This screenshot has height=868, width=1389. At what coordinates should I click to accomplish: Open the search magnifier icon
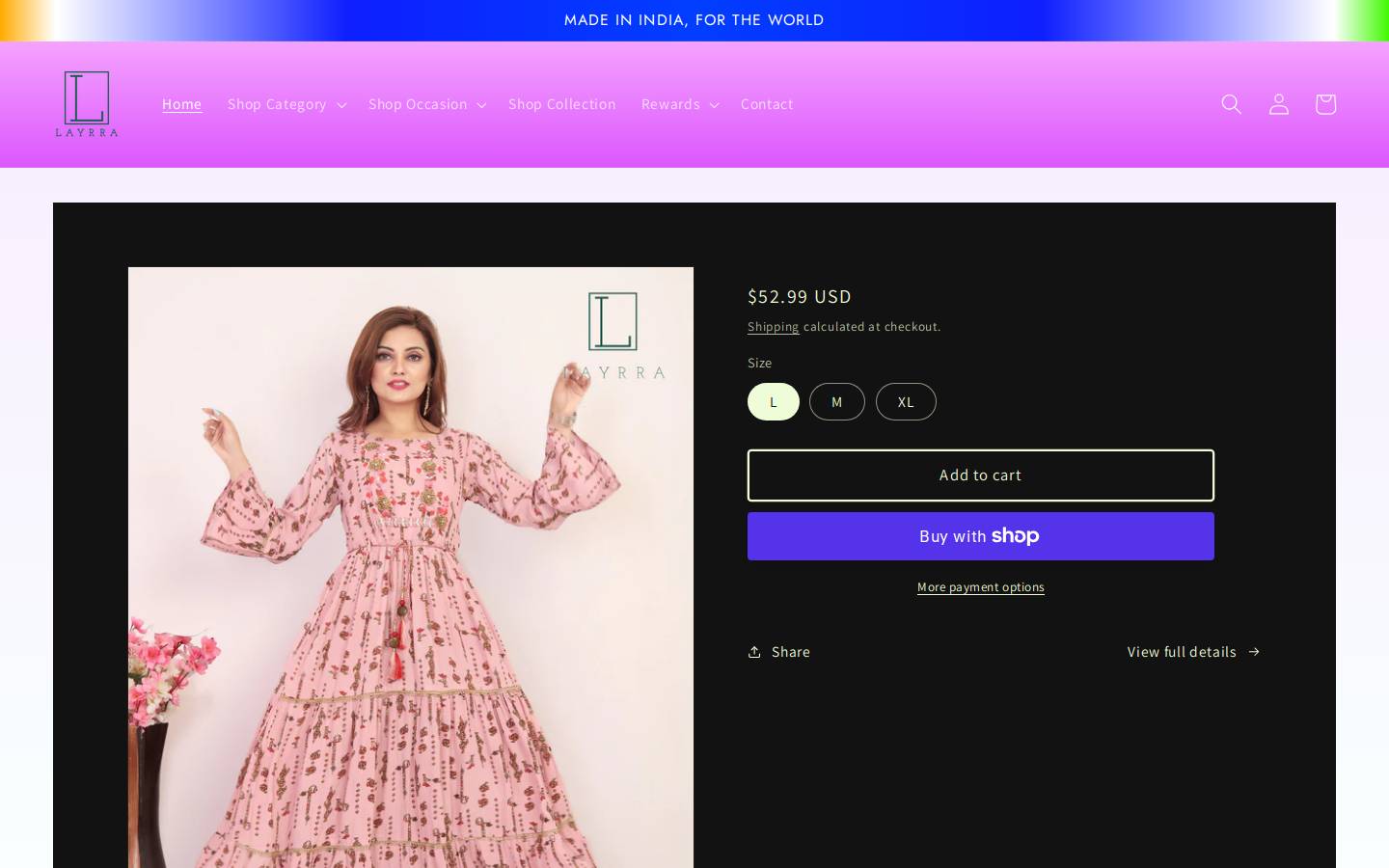pyautogui.click(x=1231, y=104)
